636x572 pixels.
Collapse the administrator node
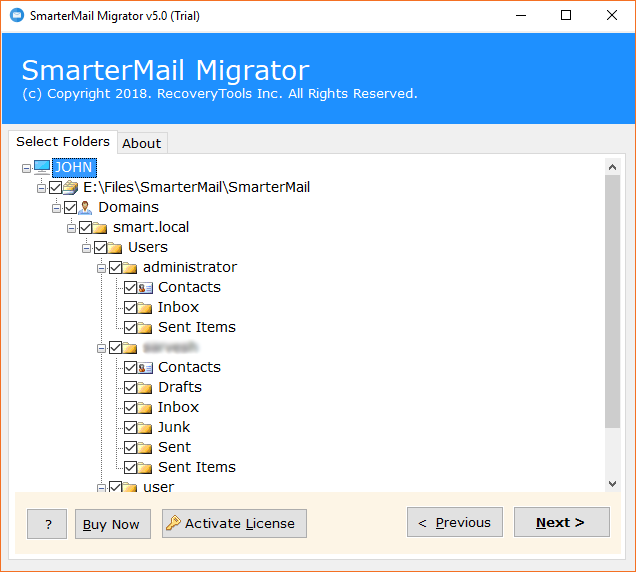[x=101, y=268]
